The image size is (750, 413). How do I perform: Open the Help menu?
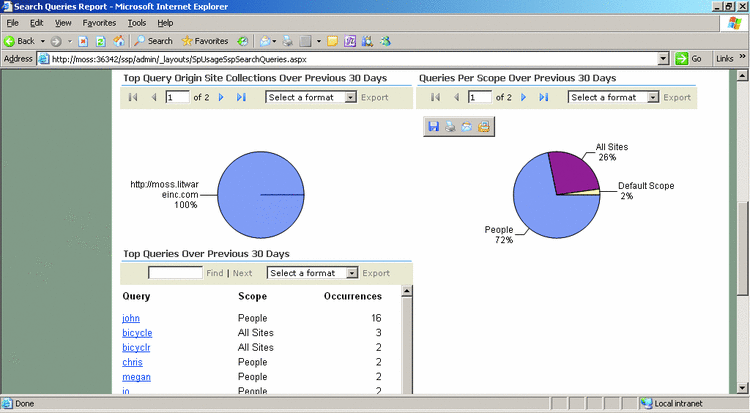tap(165, 23)
